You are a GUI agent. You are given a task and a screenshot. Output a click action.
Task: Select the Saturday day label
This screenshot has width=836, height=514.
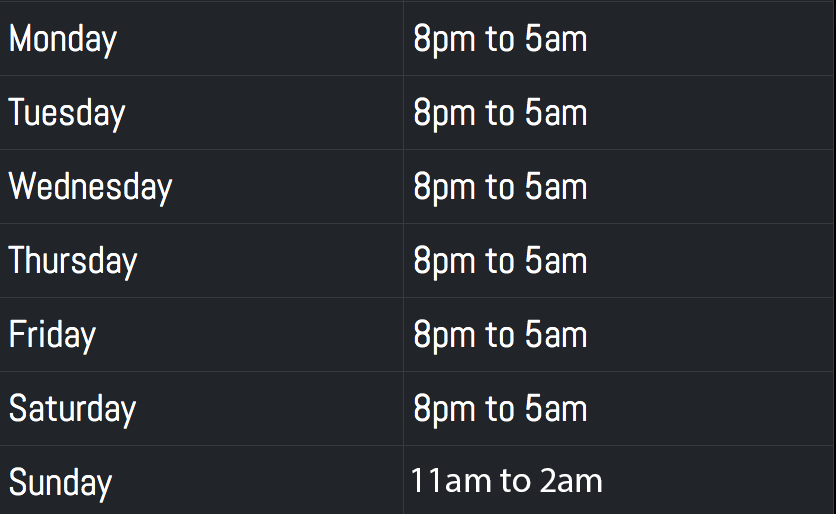pyautogui.click(x=72, y=409)
